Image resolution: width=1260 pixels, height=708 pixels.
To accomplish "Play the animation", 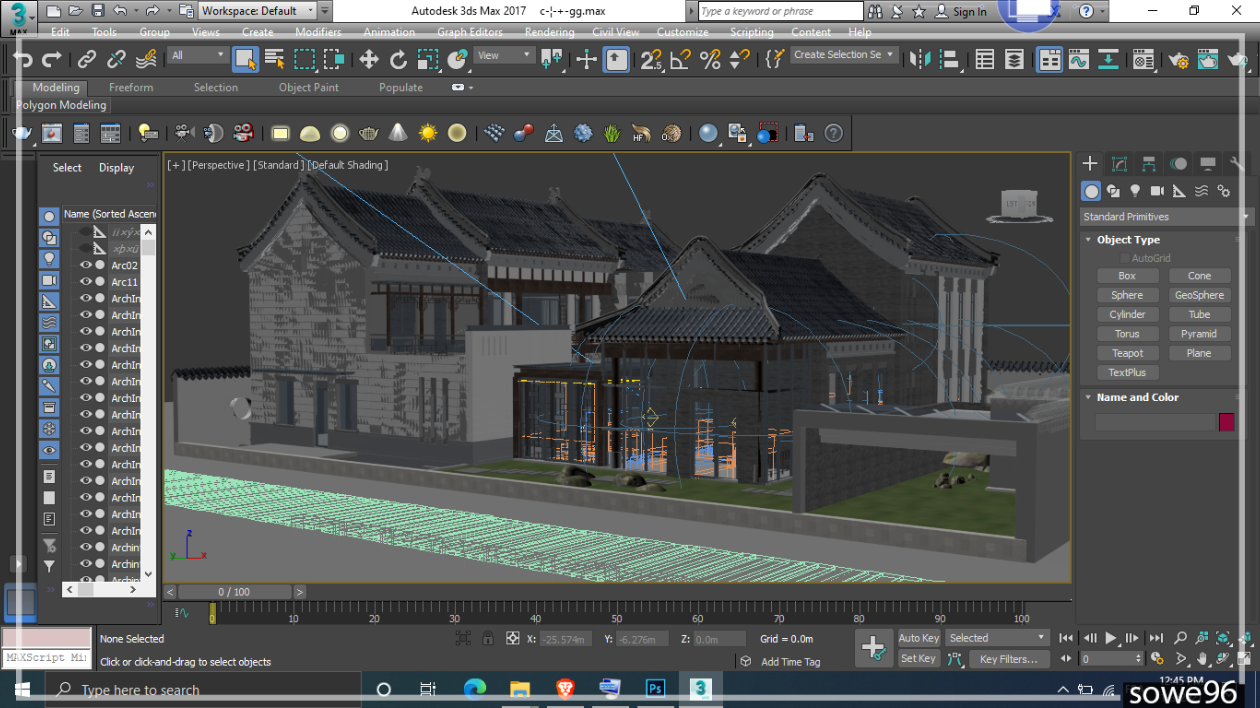I will tap(1111, 638).
